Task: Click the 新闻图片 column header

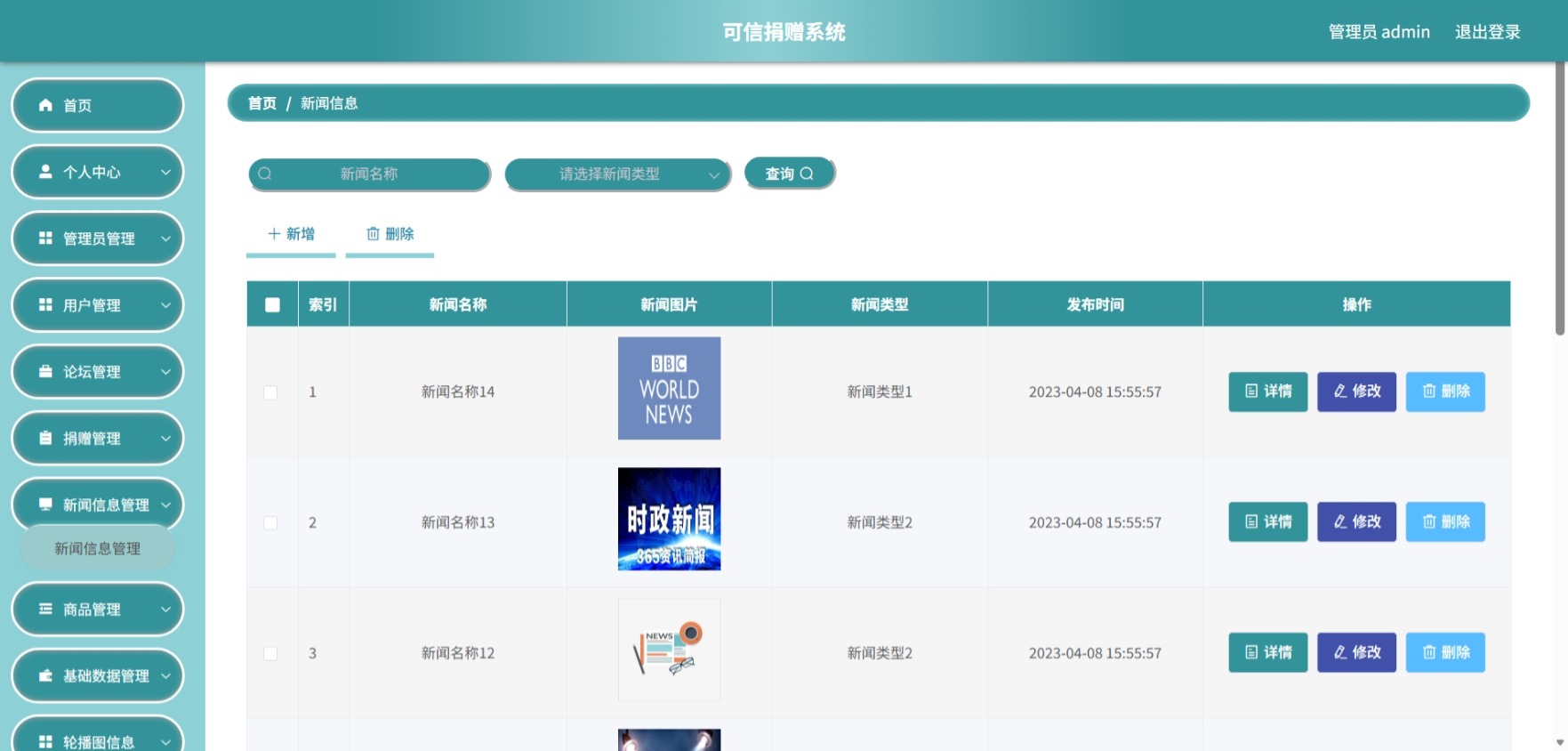Action: (669, 304)
